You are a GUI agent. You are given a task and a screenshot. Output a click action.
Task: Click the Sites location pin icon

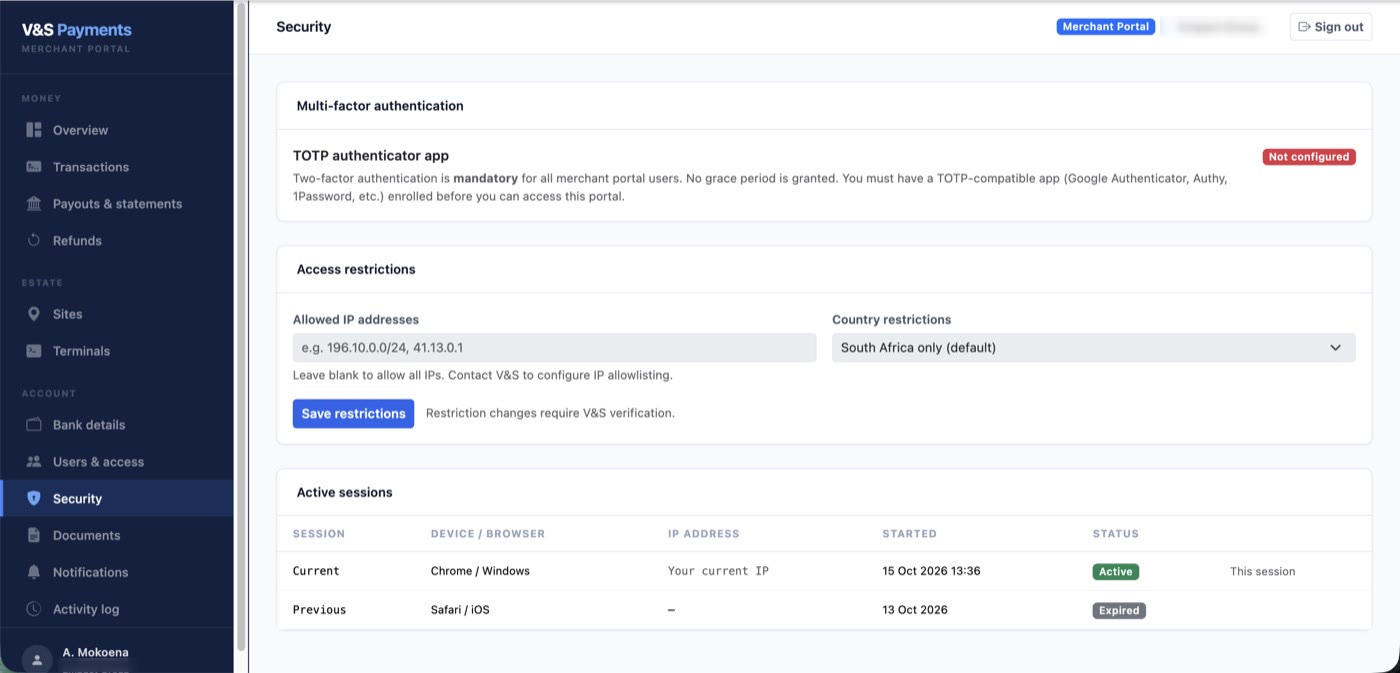[x=34, y=314]
